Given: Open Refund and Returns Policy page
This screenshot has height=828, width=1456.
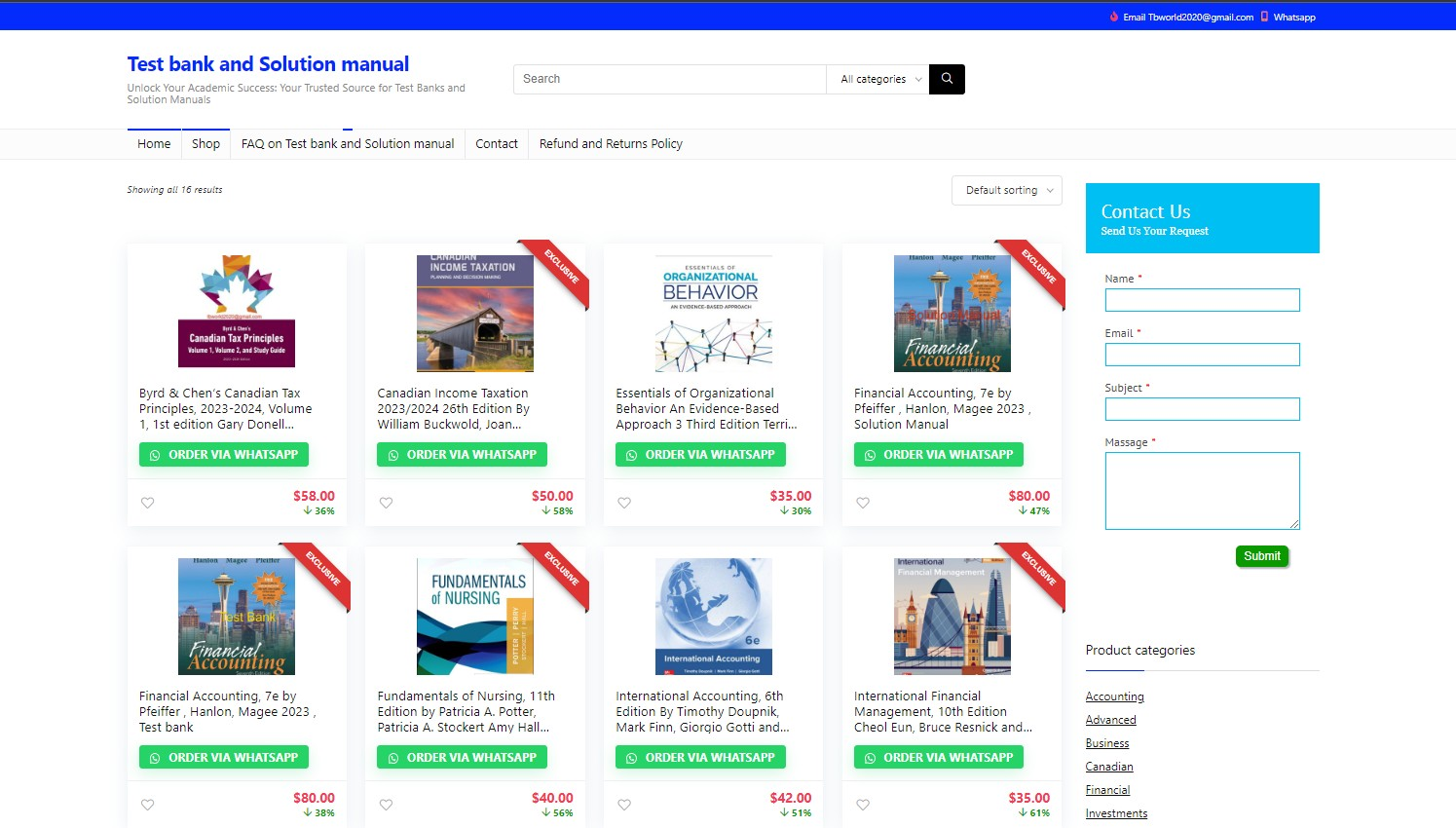Looking at the screenshot, I should (611, 144).
